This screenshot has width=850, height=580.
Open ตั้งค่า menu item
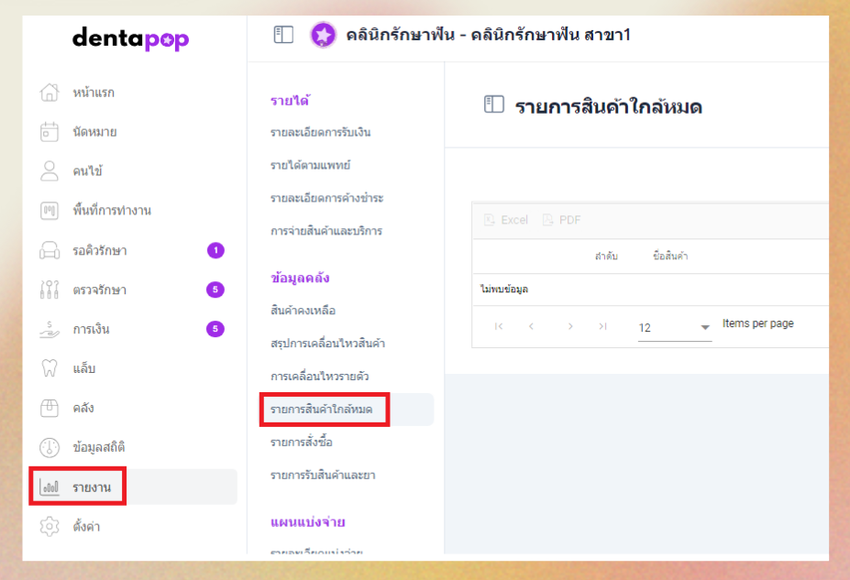click(x=86, y=526)
